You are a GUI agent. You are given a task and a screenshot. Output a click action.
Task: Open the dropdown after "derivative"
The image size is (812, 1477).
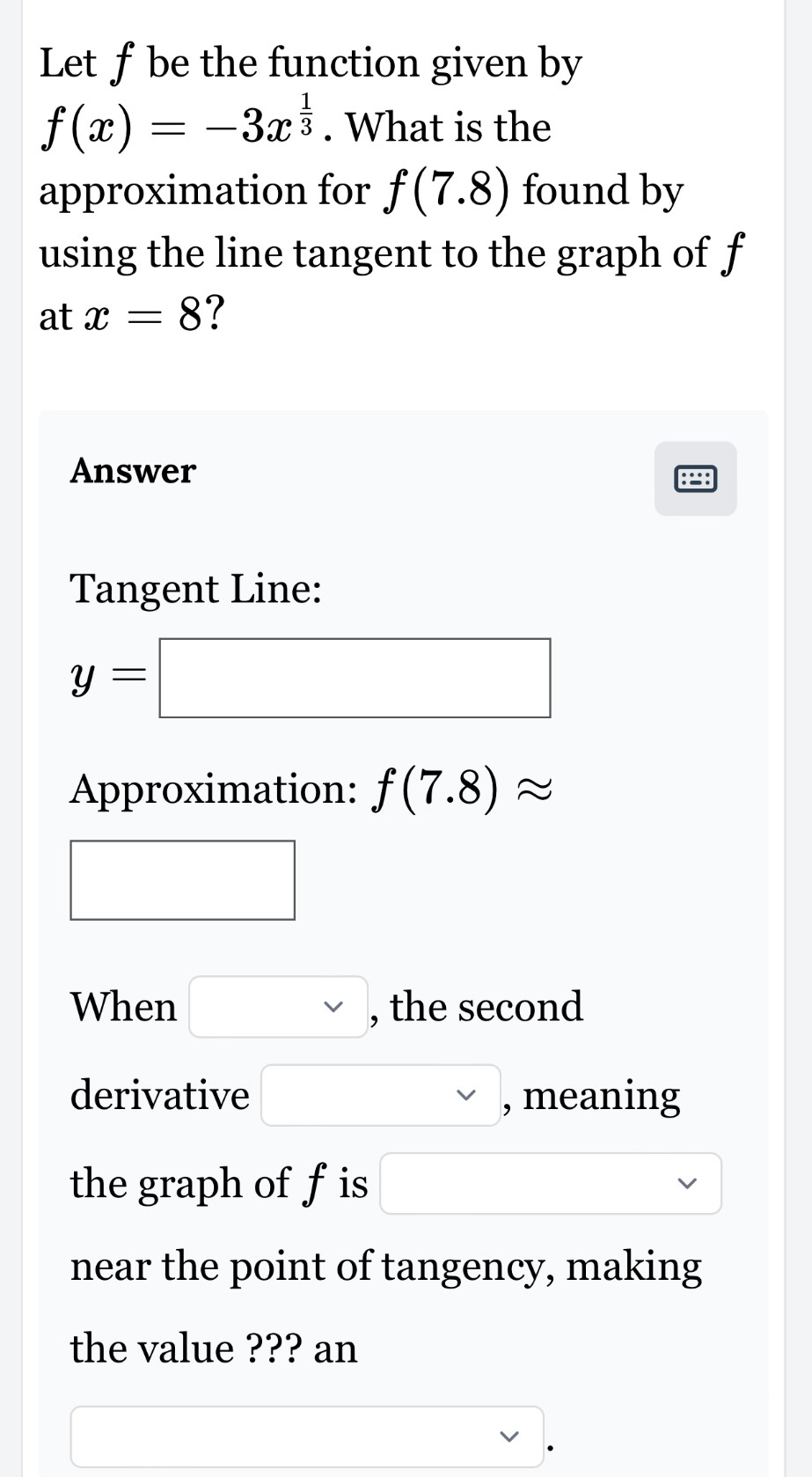click(x=380, y=1095)
